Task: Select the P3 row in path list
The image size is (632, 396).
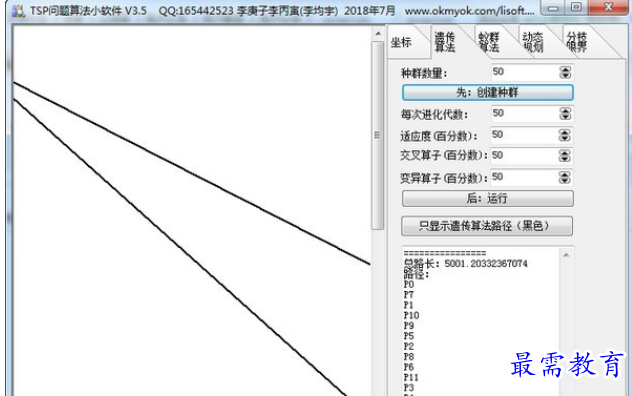Action: click(409, 388)
